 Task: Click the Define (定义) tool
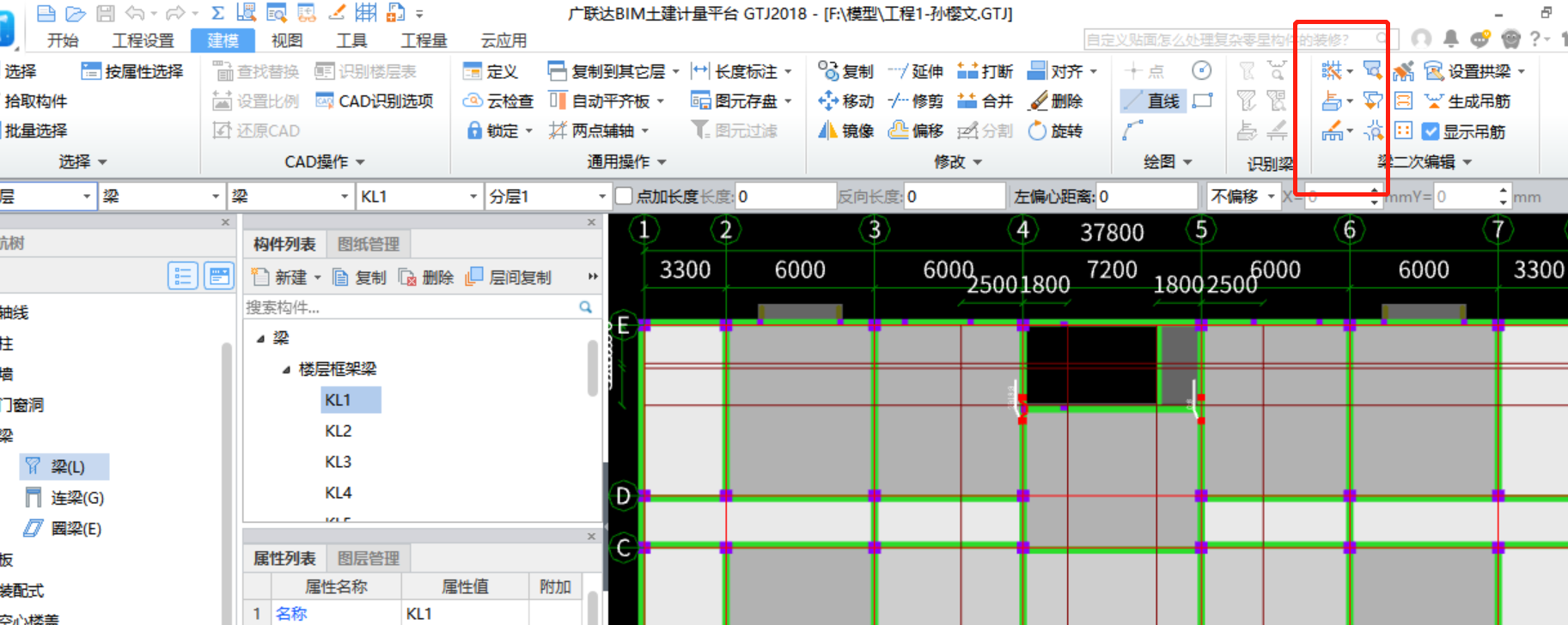click(x=490, y=71)
